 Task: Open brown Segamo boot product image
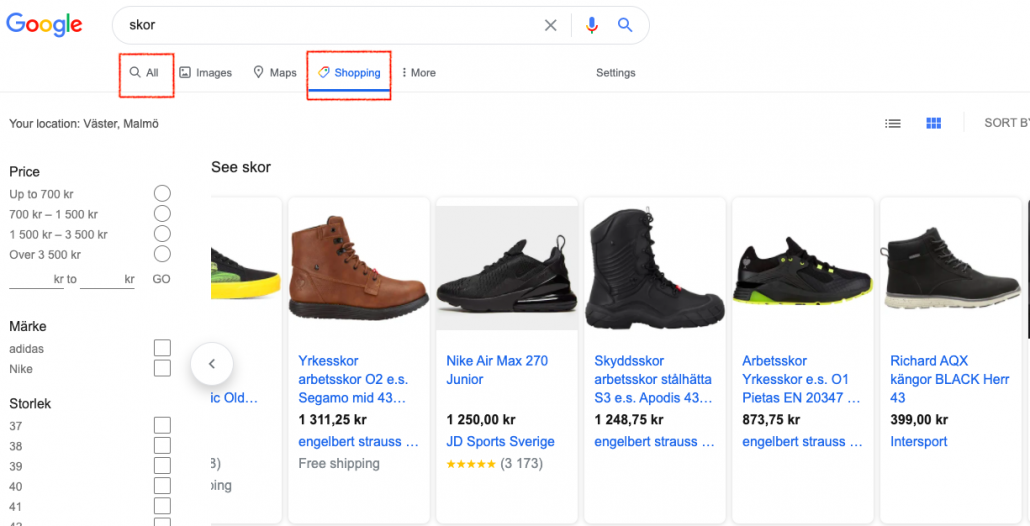(x=359, y=268)
